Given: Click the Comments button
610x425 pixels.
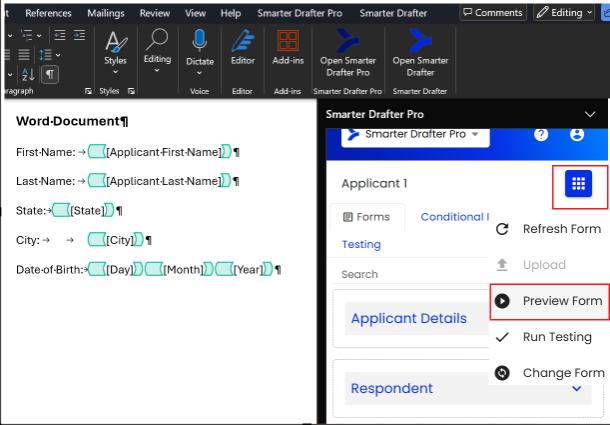Looking at the screenshot, I should 493,12.
